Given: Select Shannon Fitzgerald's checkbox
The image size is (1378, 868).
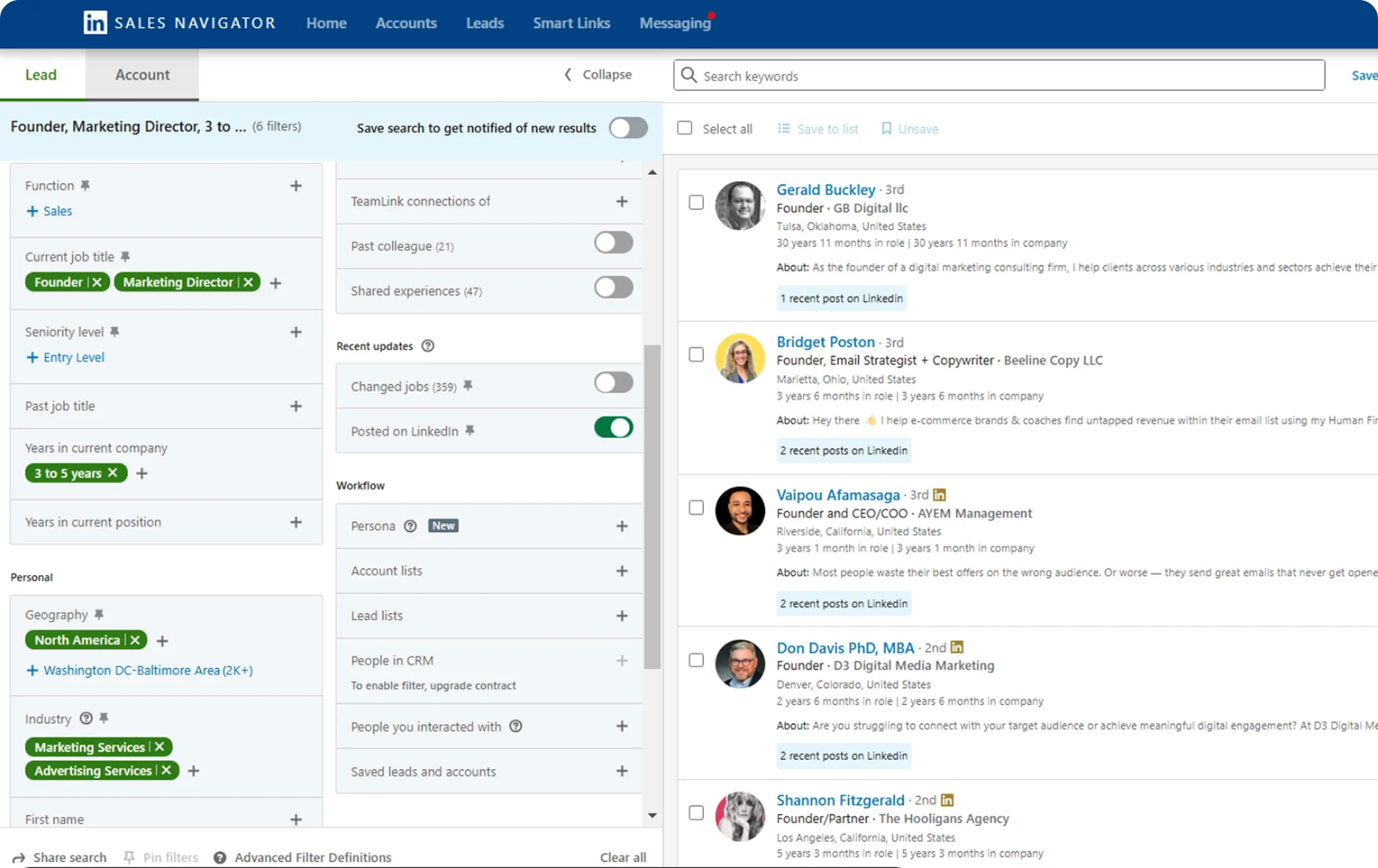Looking at the screenshot, I should 696,812.
